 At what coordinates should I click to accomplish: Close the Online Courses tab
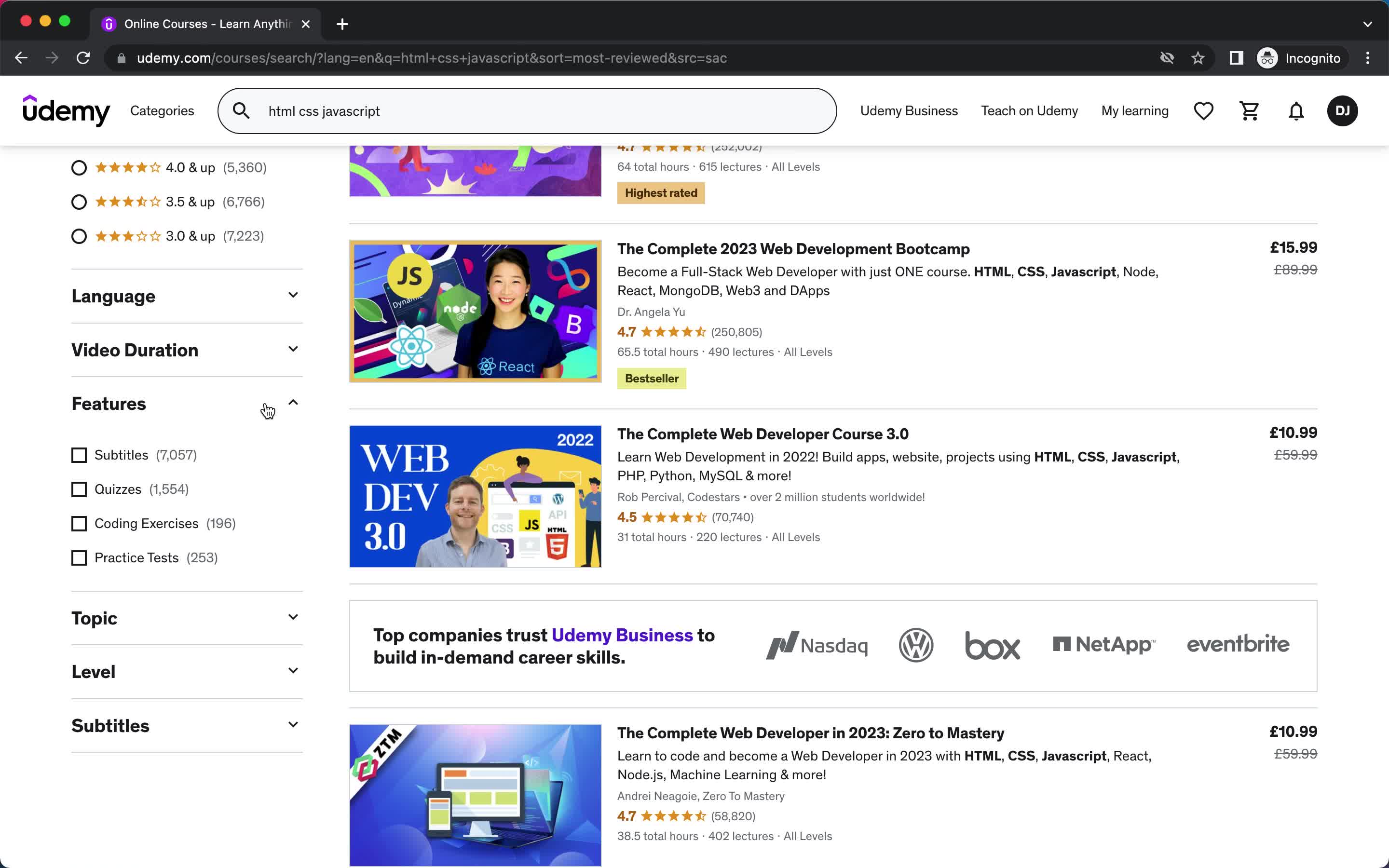pyautogui.click(x=306, y=24)
